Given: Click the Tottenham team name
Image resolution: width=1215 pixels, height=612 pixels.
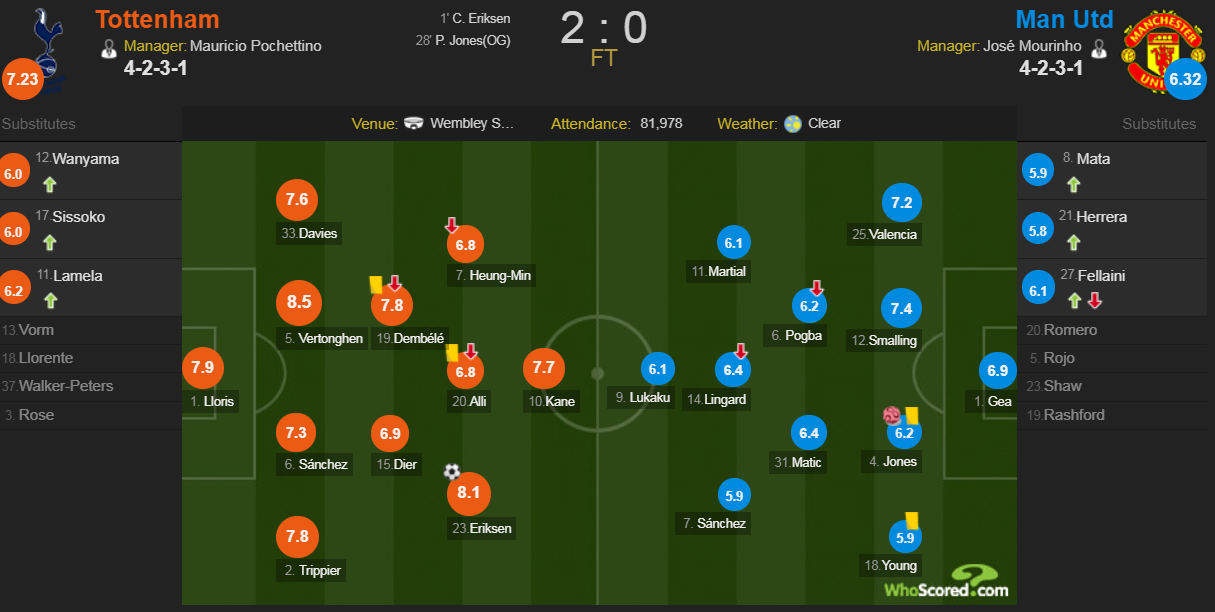Looking at the screenshot, I should (x=157, y=19).
